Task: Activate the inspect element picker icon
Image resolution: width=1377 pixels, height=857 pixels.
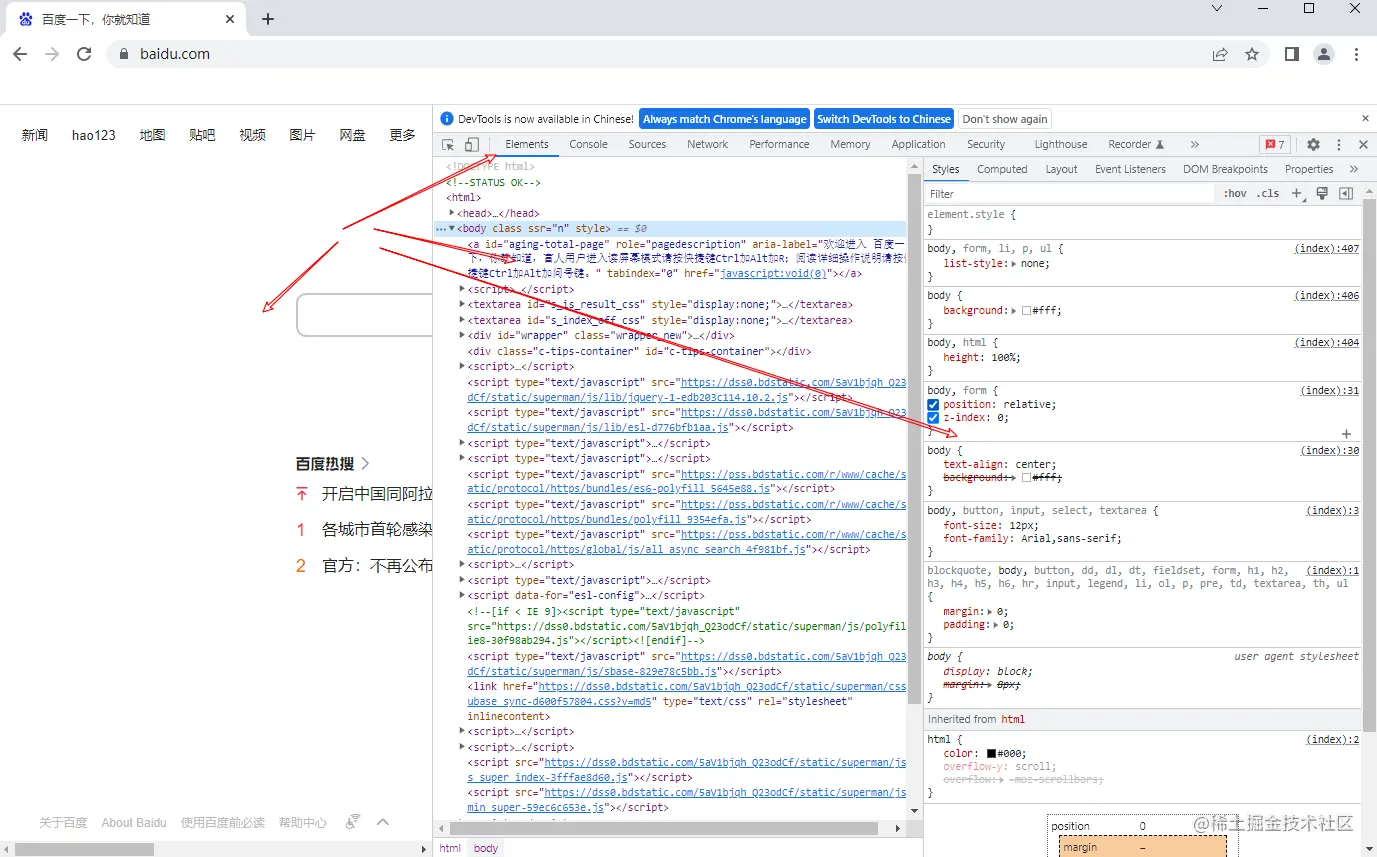Action: tap(448, 145)
